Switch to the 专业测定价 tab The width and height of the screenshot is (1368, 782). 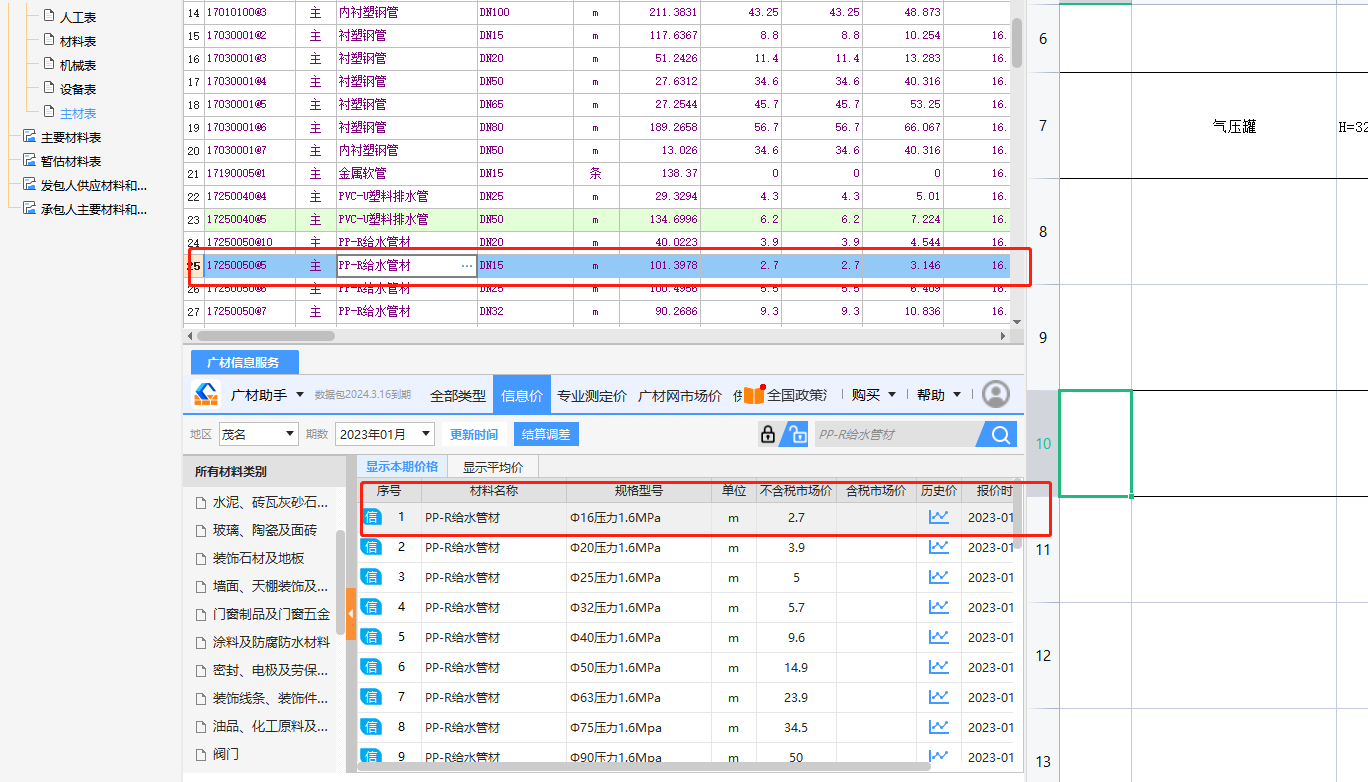(592, 395)
